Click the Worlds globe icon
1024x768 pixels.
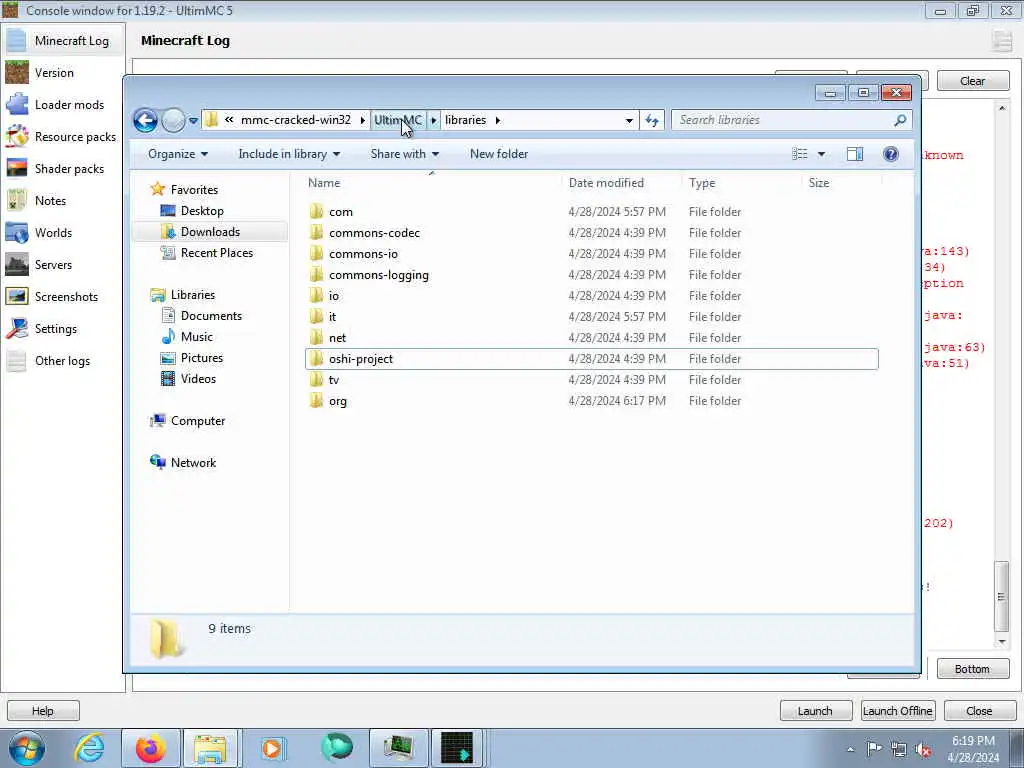[17, 232]
